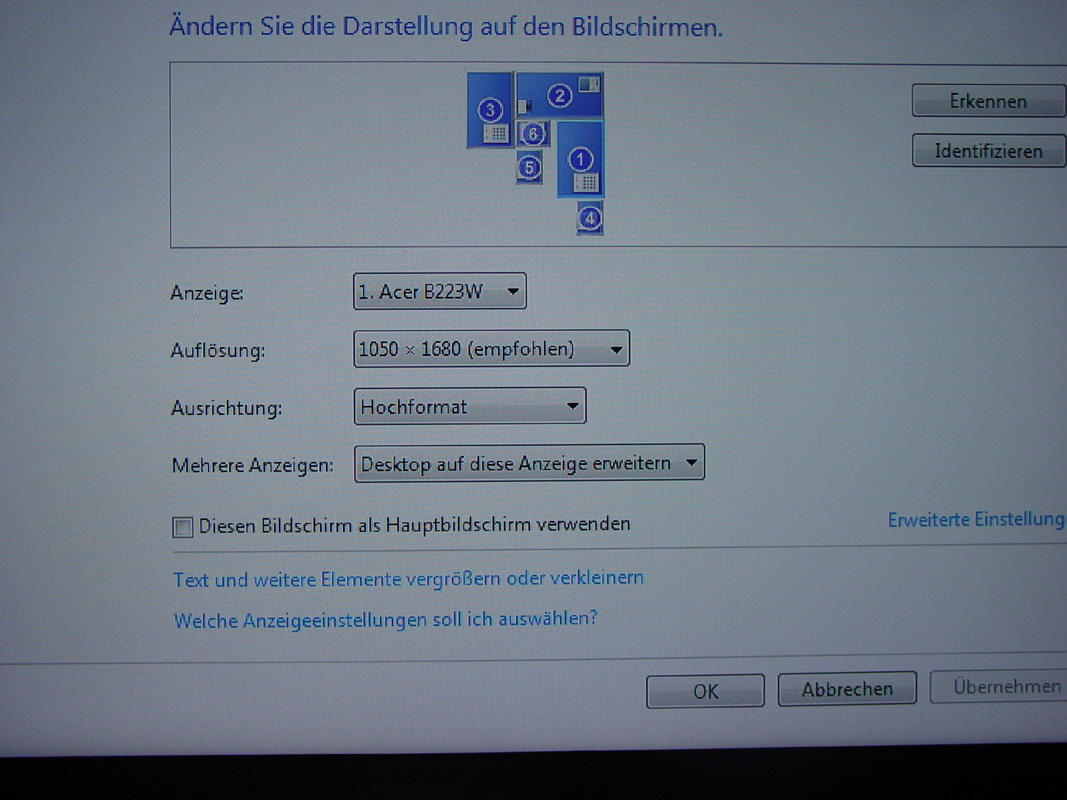Enable 'Diesen Bildschirm als Hauptbildschirm verwenden' checkbox
The image size is (1067, 800).
[182, 526]
